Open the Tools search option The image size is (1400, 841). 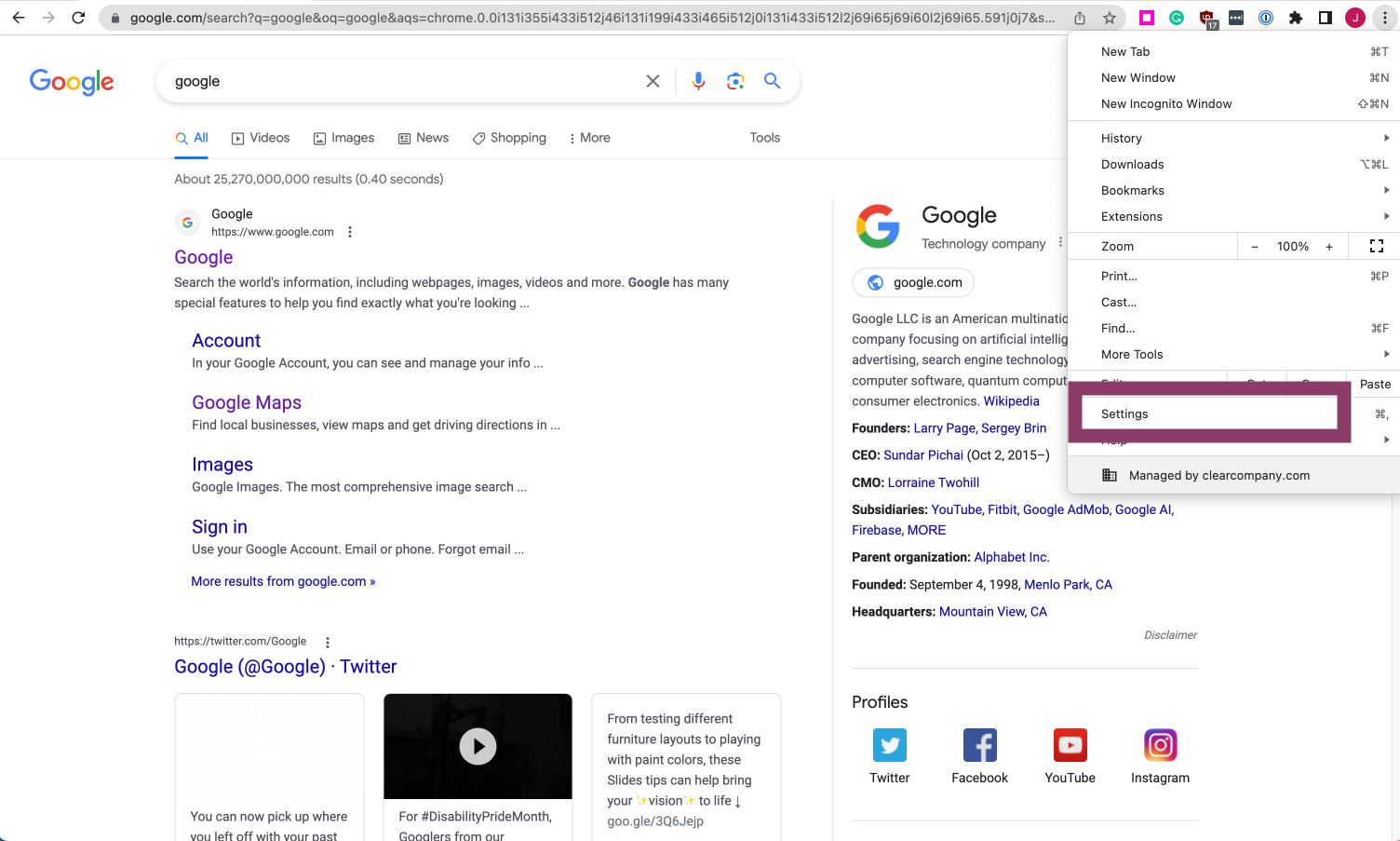pyautogui.click(x=765, y=138)
